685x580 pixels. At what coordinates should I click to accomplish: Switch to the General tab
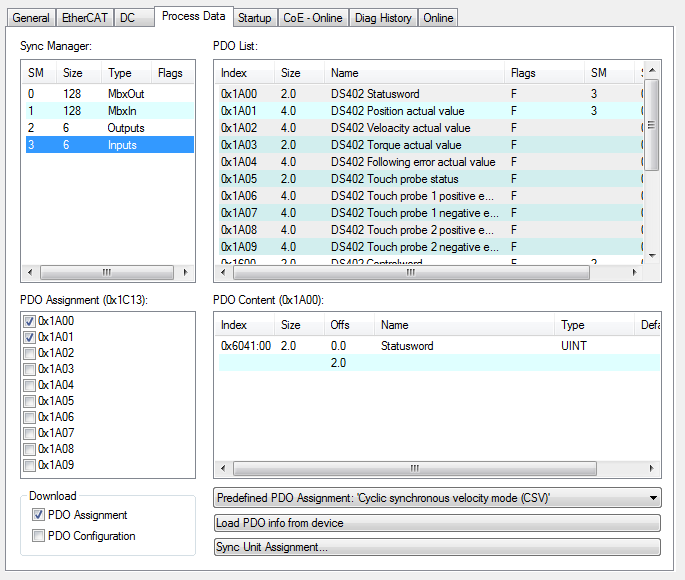[x=31, y=18]
